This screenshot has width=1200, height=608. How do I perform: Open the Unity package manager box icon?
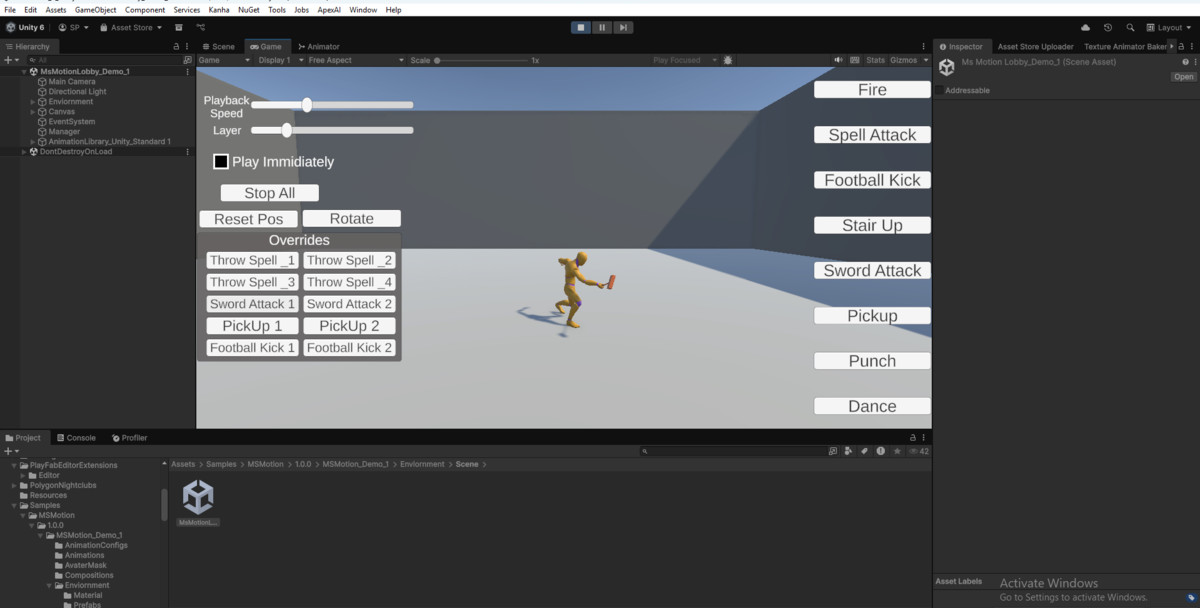pos(179,28)
